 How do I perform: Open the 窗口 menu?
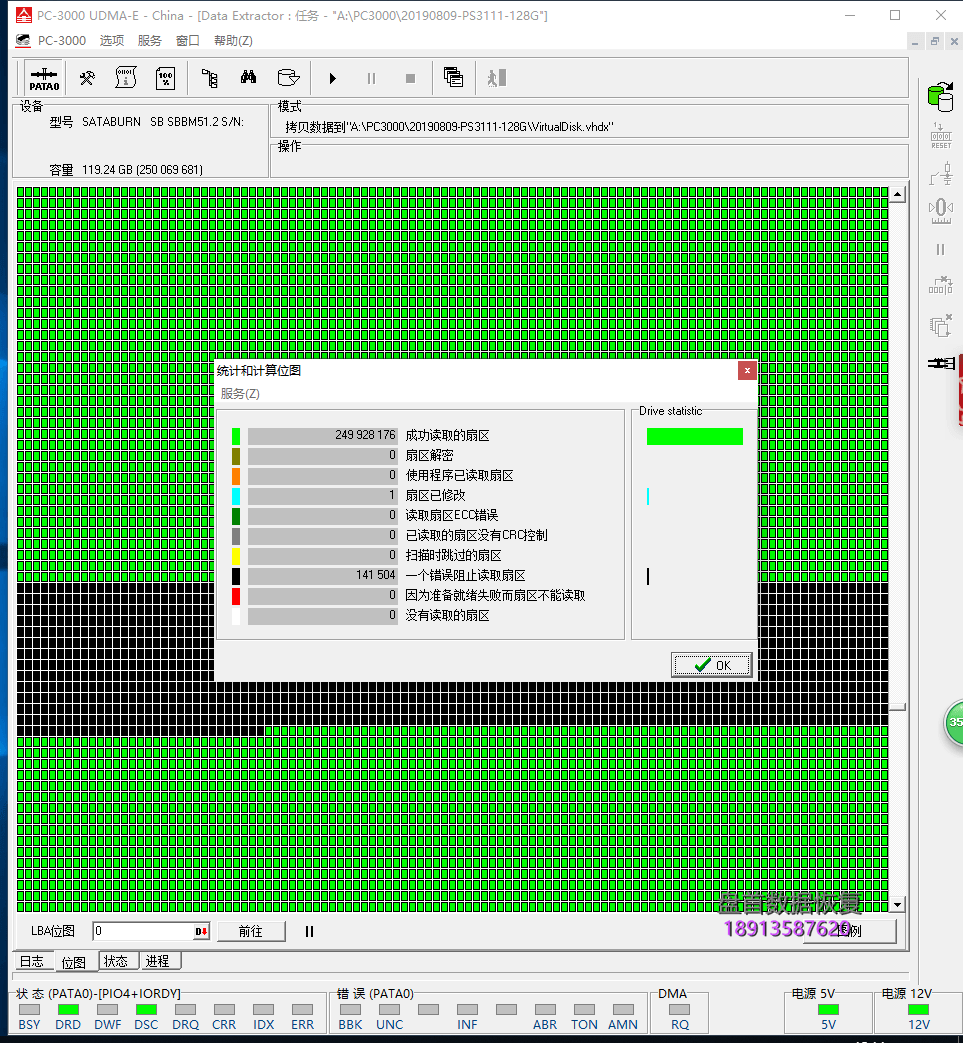188,41
